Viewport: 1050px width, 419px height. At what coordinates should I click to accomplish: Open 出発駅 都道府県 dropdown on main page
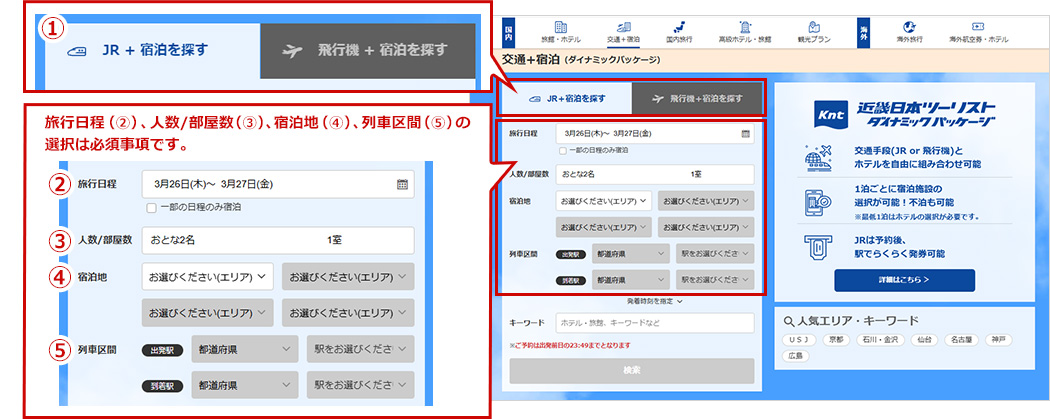tap(631, 254)
